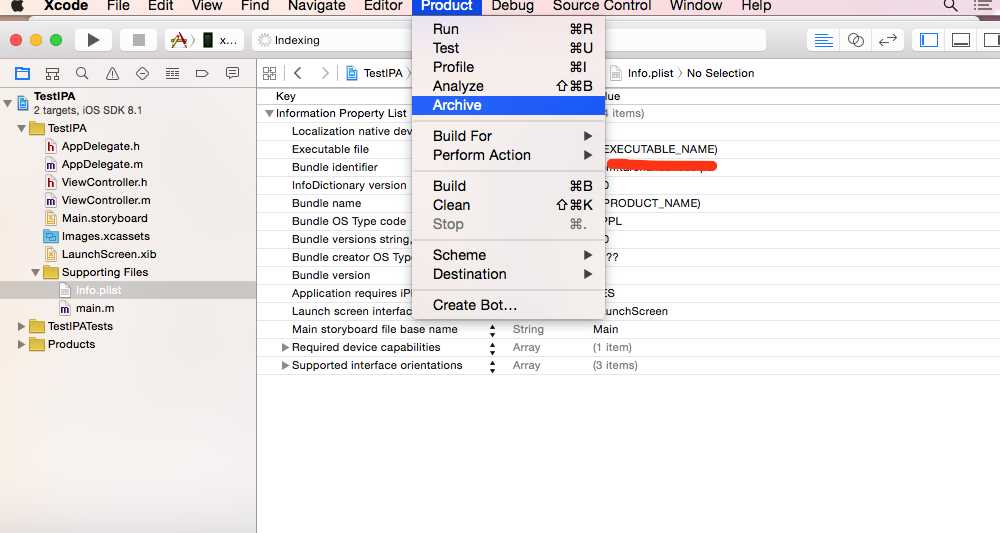Expand the TestIPATests group

click(x=22, y=326)
